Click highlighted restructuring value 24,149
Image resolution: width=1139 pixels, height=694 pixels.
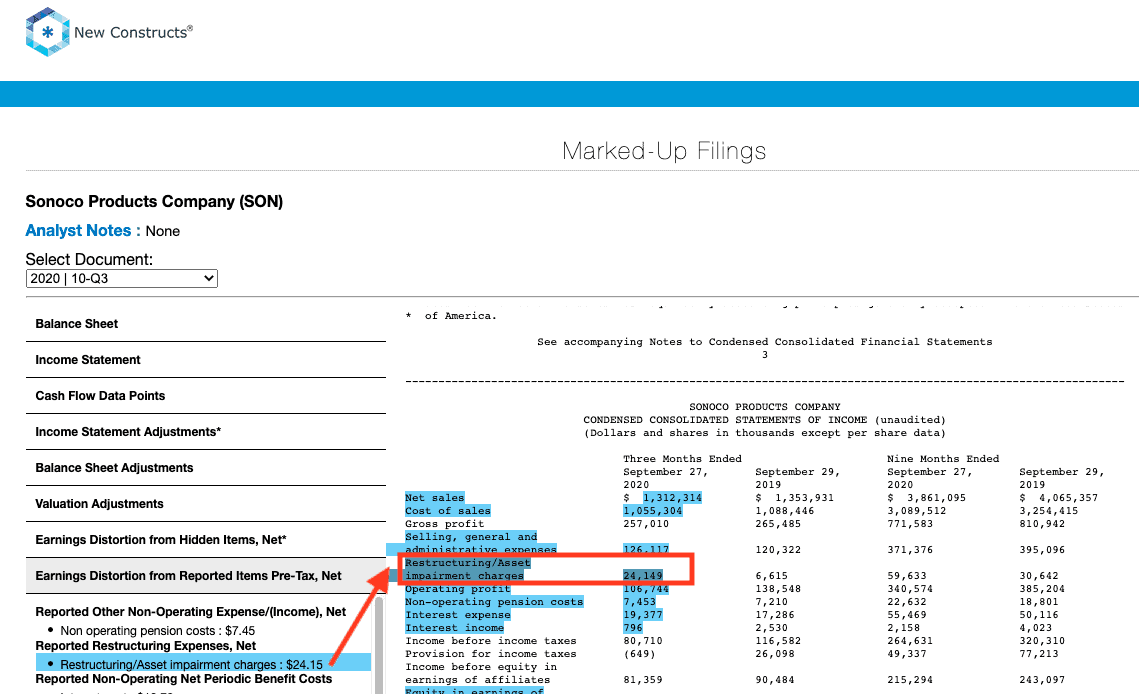click(643, 576)
